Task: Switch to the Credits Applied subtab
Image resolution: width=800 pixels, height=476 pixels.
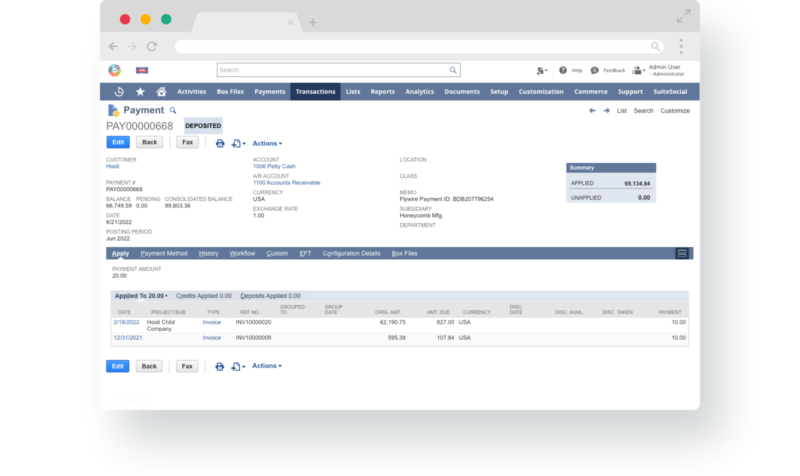Action: point(203,296)
